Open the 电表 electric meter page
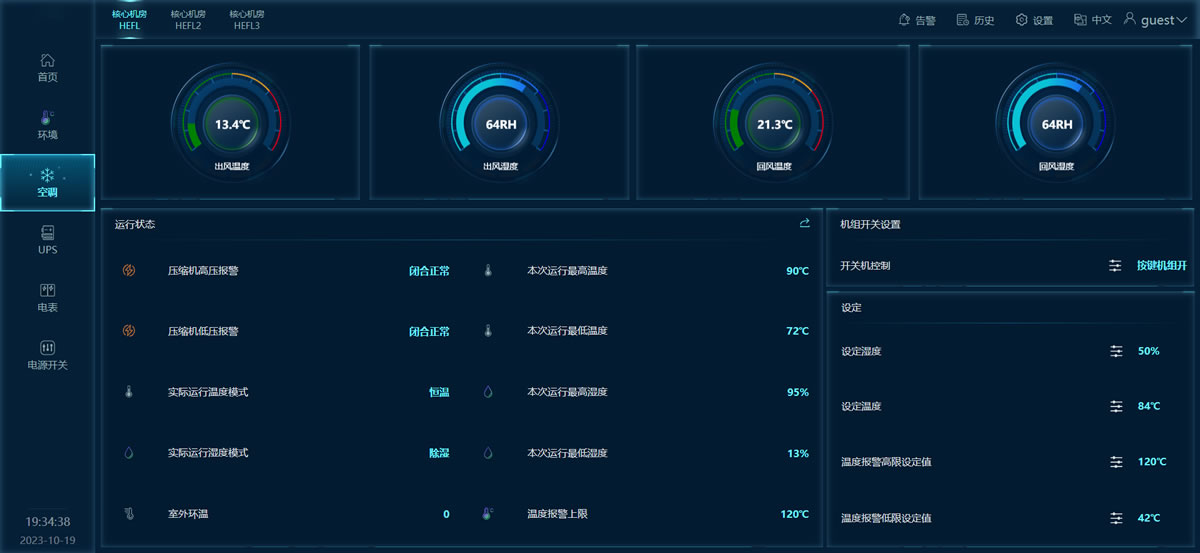Viewport: 1200px width, 553px height. pyautogui.click(x=47, y=297)
